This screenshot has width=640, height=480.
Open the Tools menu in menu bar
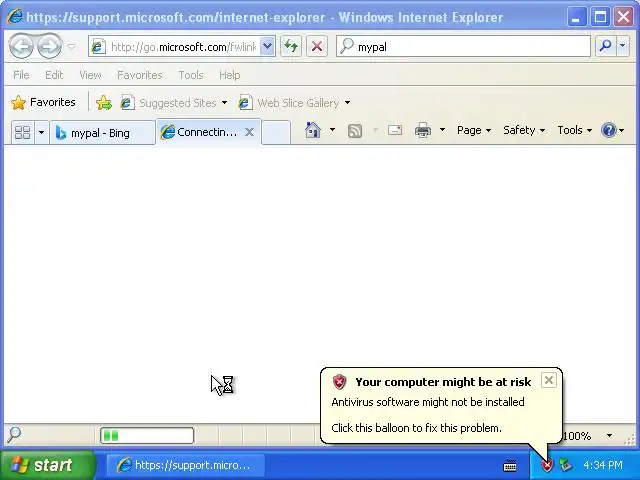click(191, 75)
